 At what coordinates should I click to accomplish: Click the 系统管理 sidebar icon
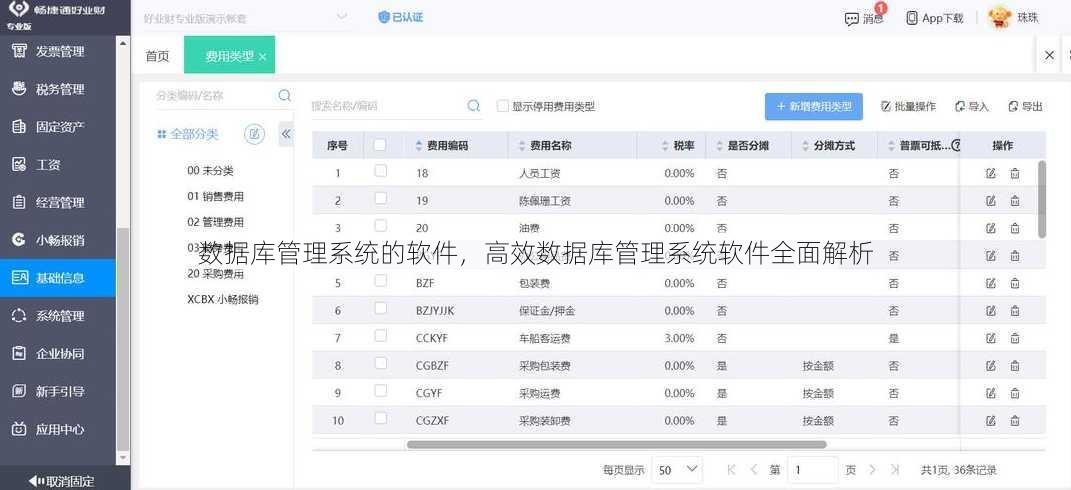tap(20, 316)
